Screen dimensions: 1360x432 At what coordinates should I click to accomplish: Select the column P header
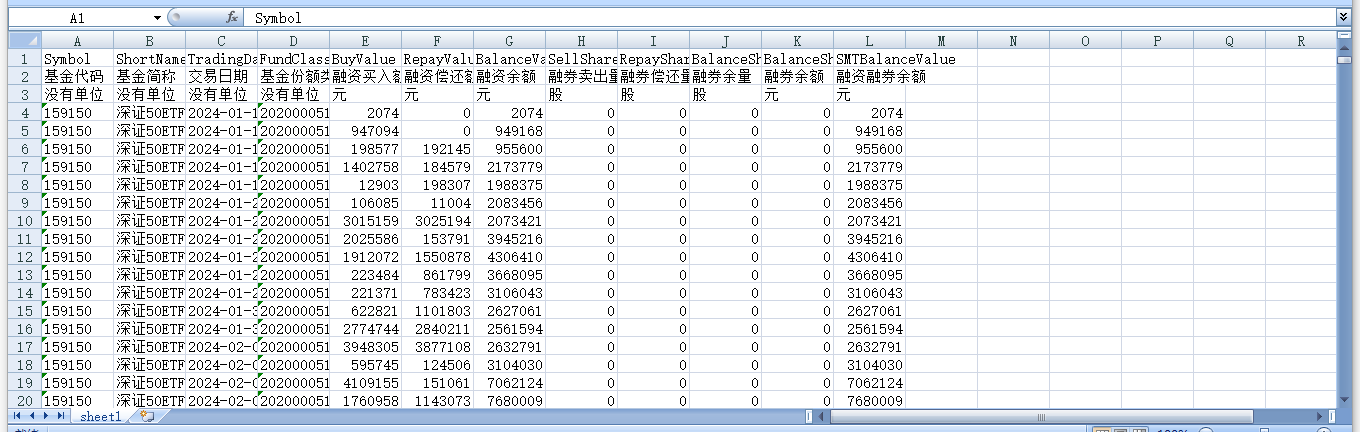coord(1157,41)
